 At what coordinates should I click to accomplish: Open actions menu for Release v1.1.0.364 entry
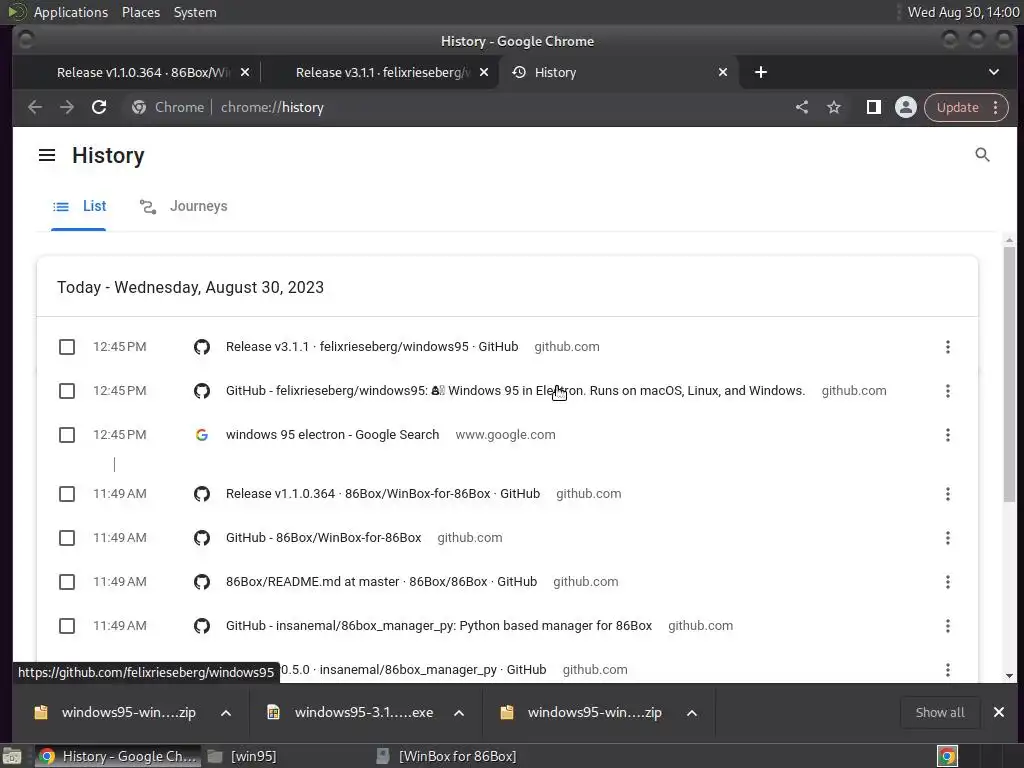[x=948, y=494]
